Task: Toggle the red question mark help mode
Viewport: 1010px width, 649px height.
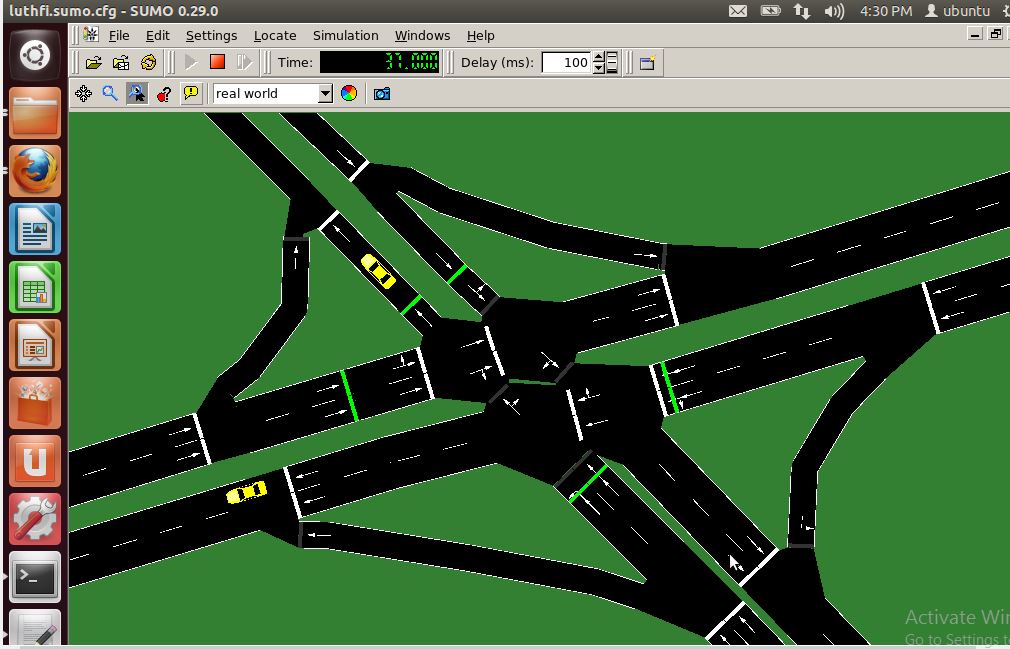Action: [163, 93]
